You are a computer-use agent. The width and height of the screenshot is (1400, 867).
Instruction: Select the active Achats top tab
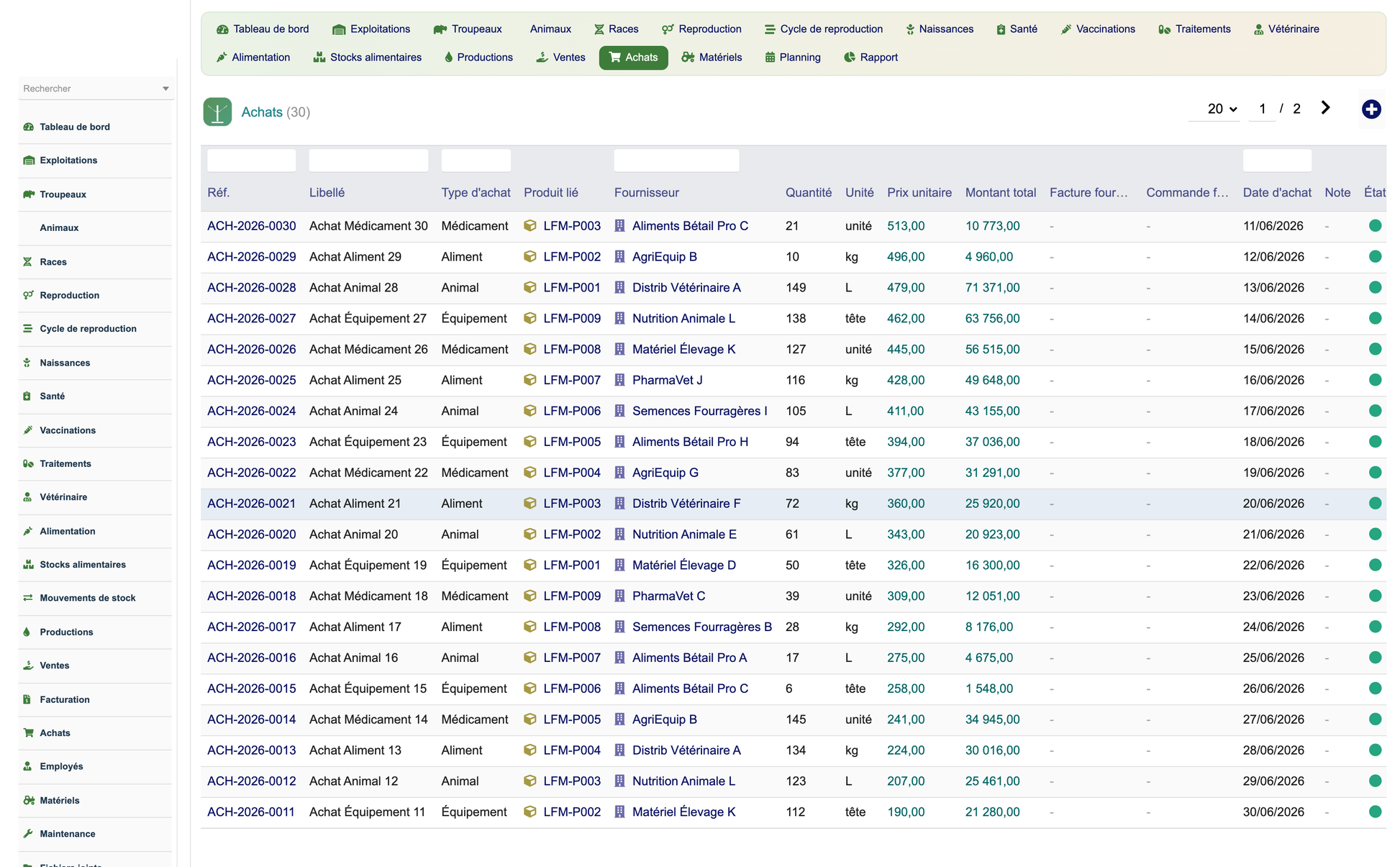[x=633, y=58]
